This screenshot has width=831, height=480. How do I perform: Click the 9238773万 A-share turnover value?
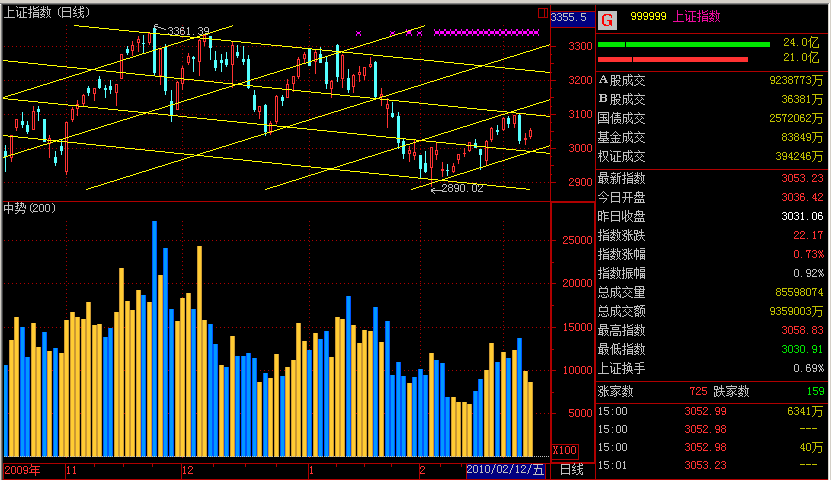(x=796, y=81)
